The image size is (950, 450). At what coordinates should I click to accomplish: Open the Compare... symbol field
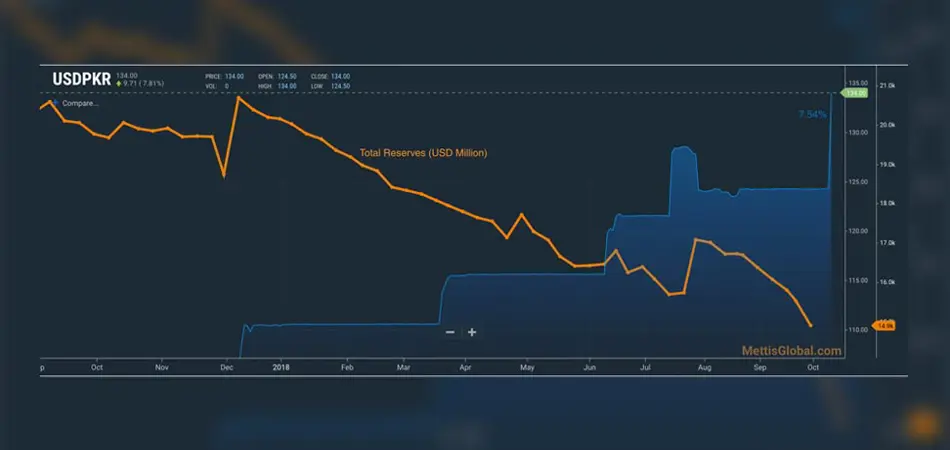(x=80, y=103)
